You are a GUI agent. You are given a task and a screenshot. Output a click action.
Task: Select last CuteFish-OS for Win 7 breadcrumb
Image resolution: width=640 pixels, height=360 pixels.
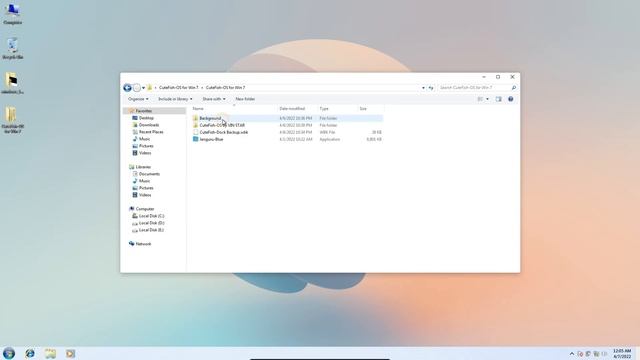pyautogui.click(x=225, y=88)
